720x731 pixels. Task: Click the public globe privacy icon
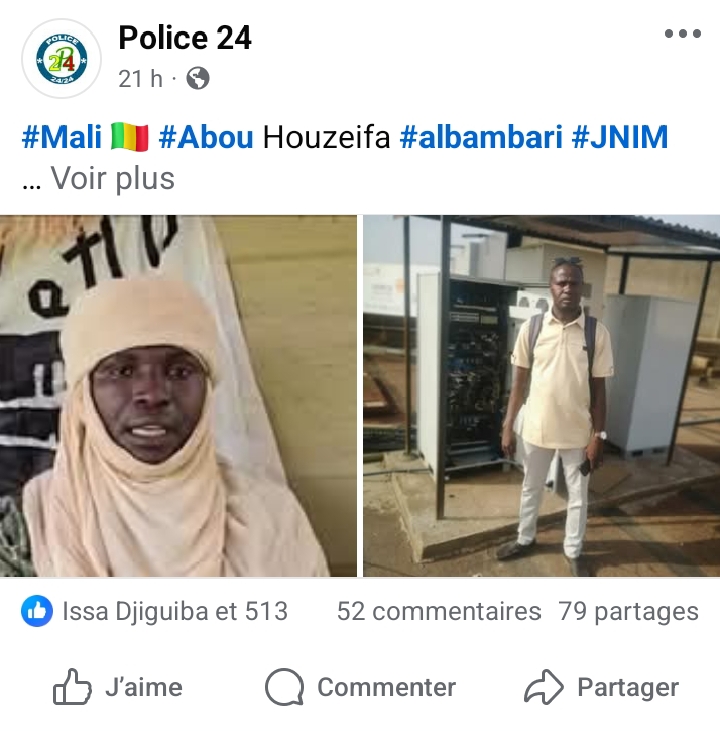(x=198, y=78)
